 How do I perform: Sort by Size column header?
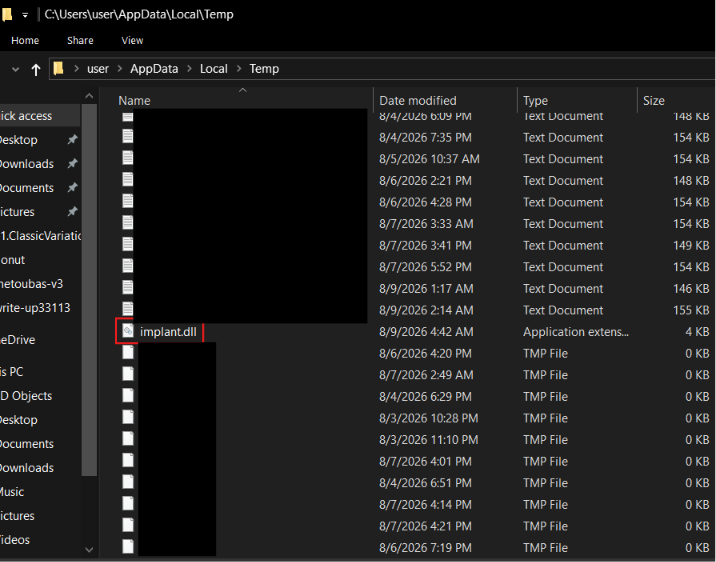click(x=654, y=100)
